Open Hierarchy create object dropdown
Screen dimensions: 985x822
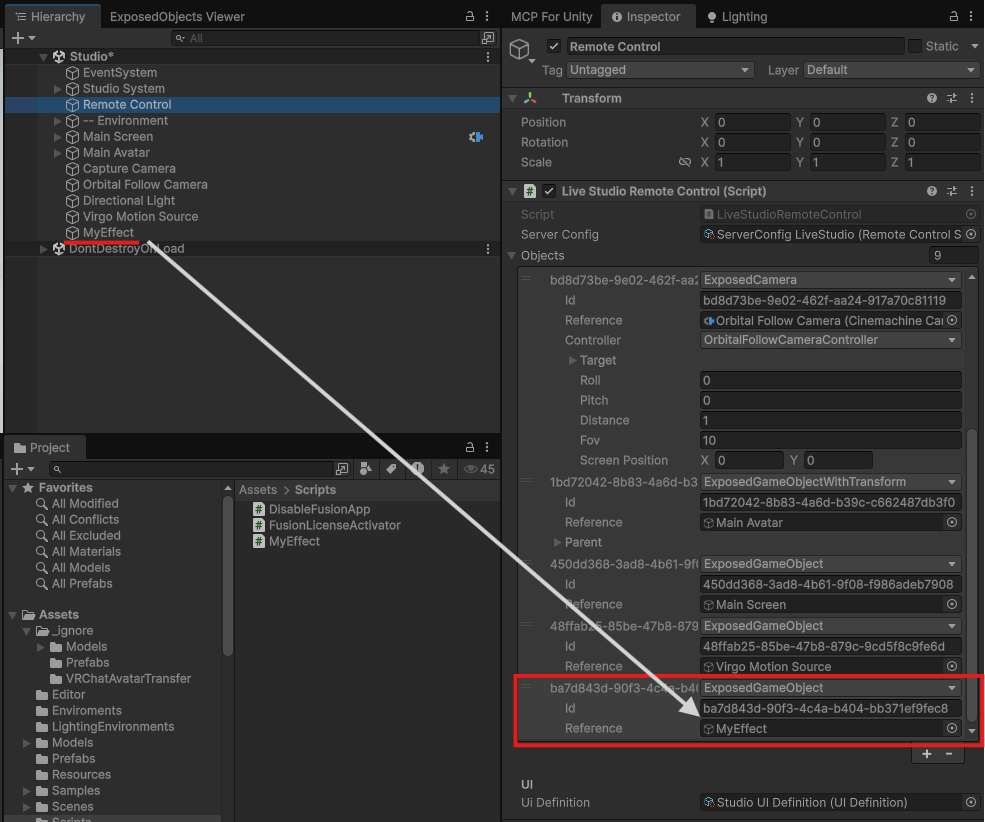coord(23,38)
